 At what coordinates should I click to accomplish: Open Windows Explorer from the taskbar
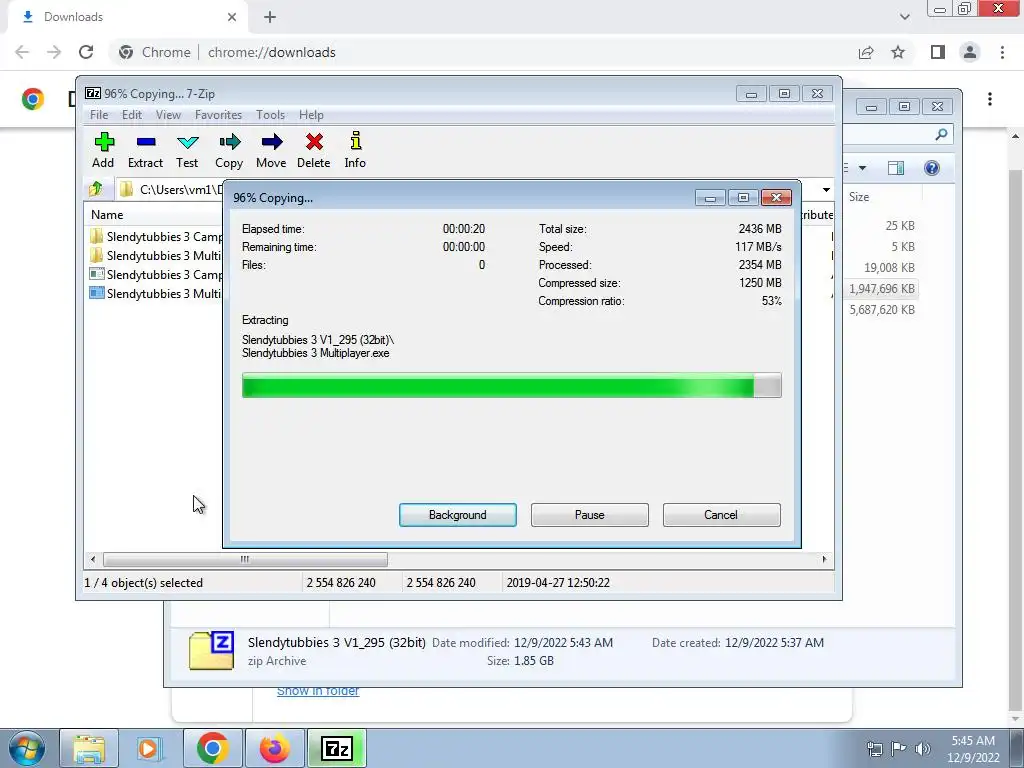click(x=89, y=748)
